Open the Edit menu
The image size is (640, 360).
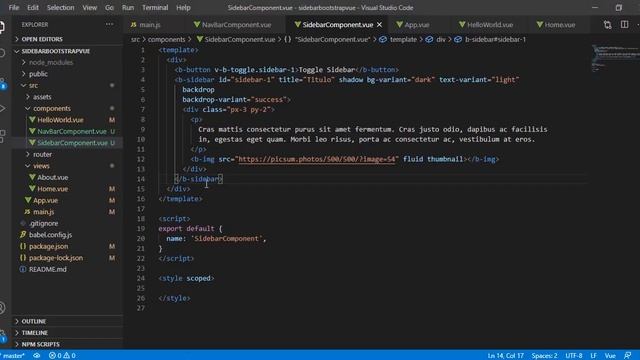tap(33, 8)
